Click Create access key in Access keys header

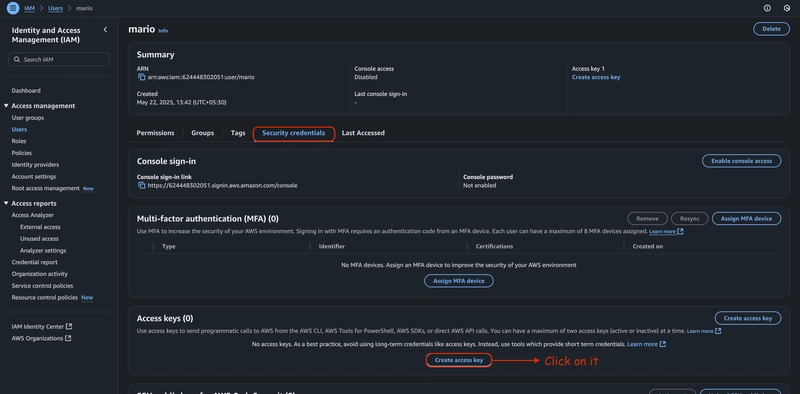tap(747, 318)
